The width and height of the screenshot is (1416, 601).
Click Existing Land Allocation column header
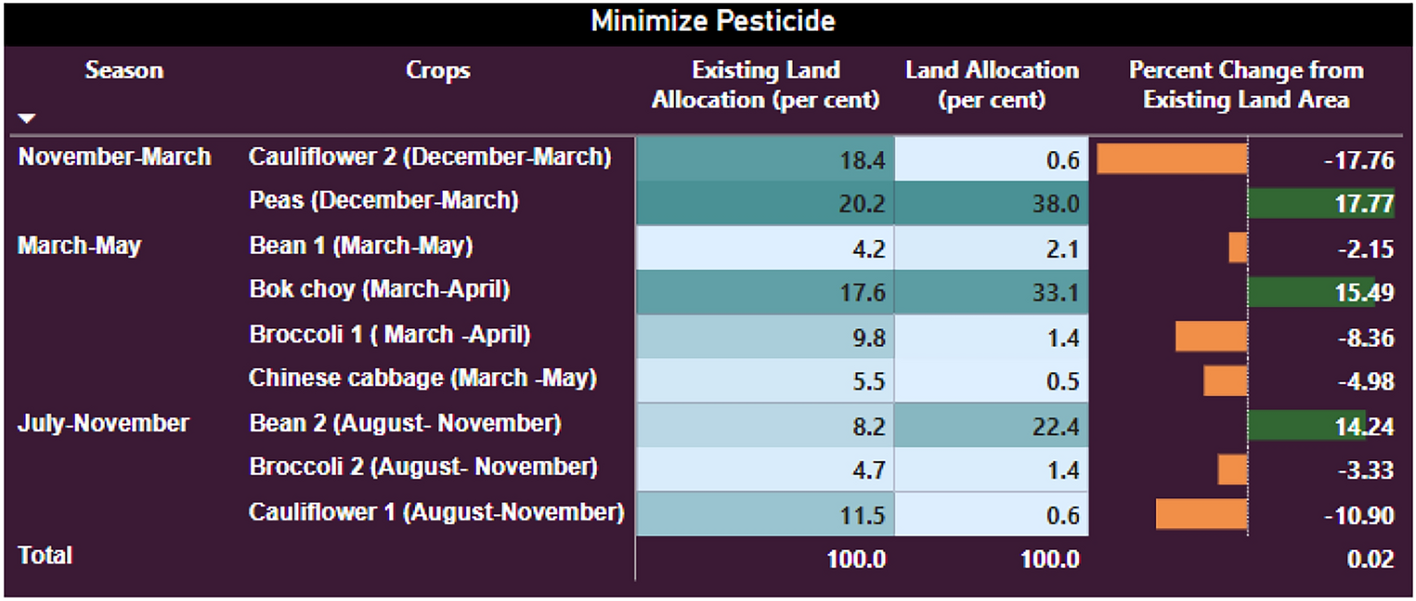coord(765,85)
